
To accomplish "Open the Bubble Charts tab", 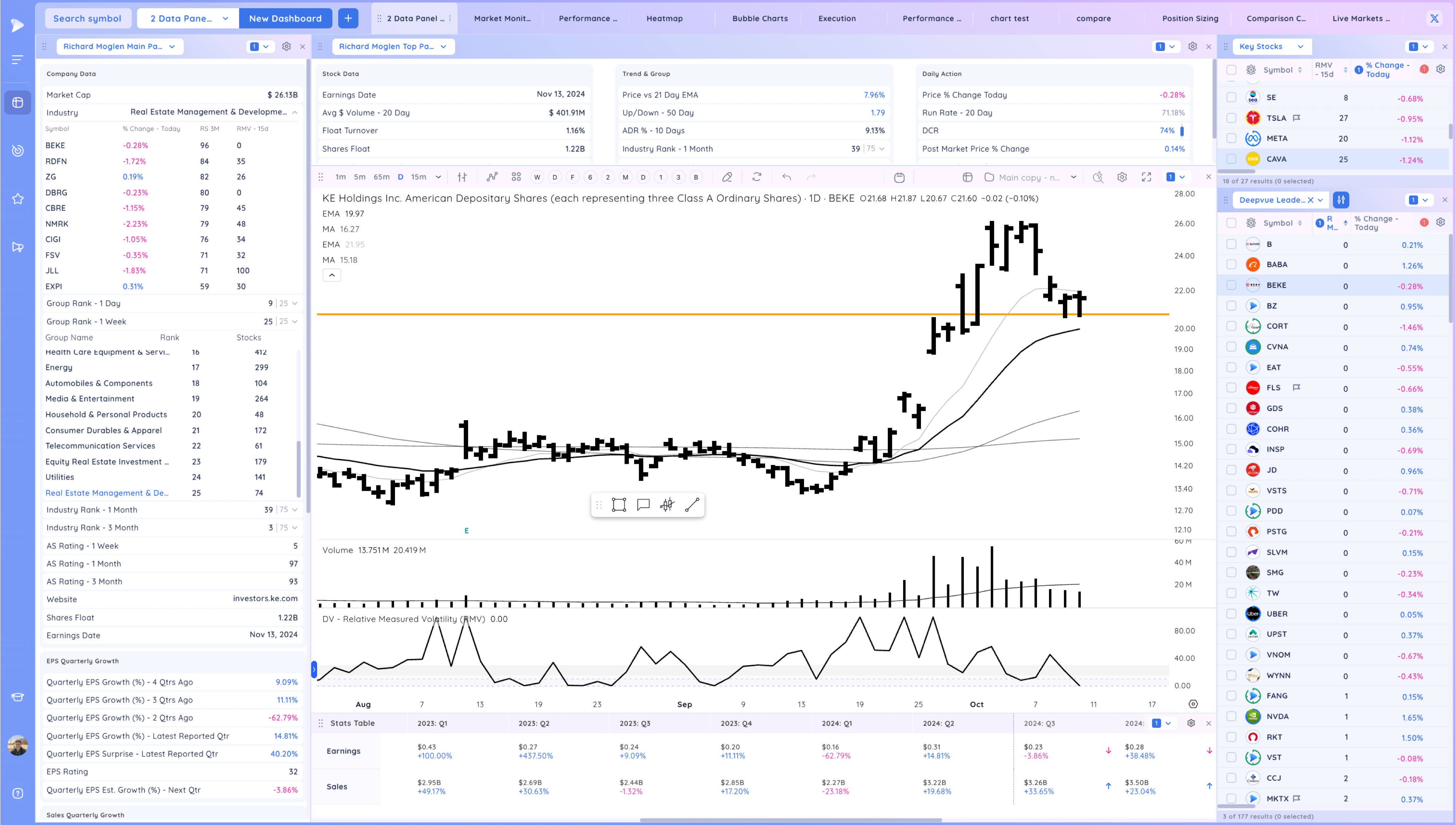I will pyautogui.click(x=759, y=18).
